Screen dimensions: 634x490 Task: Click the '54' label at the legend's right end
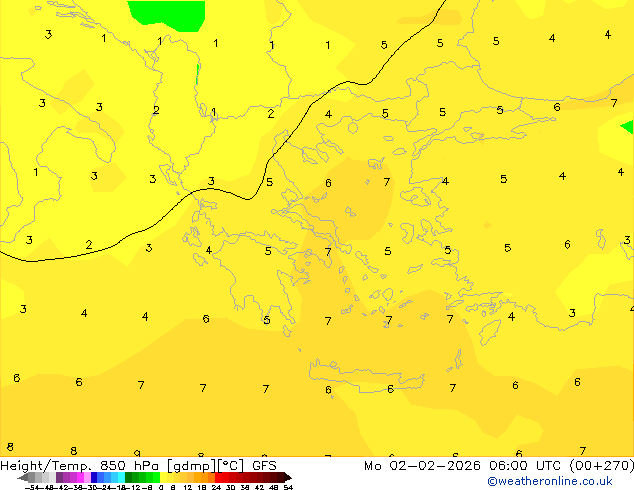tap(288, 487)
